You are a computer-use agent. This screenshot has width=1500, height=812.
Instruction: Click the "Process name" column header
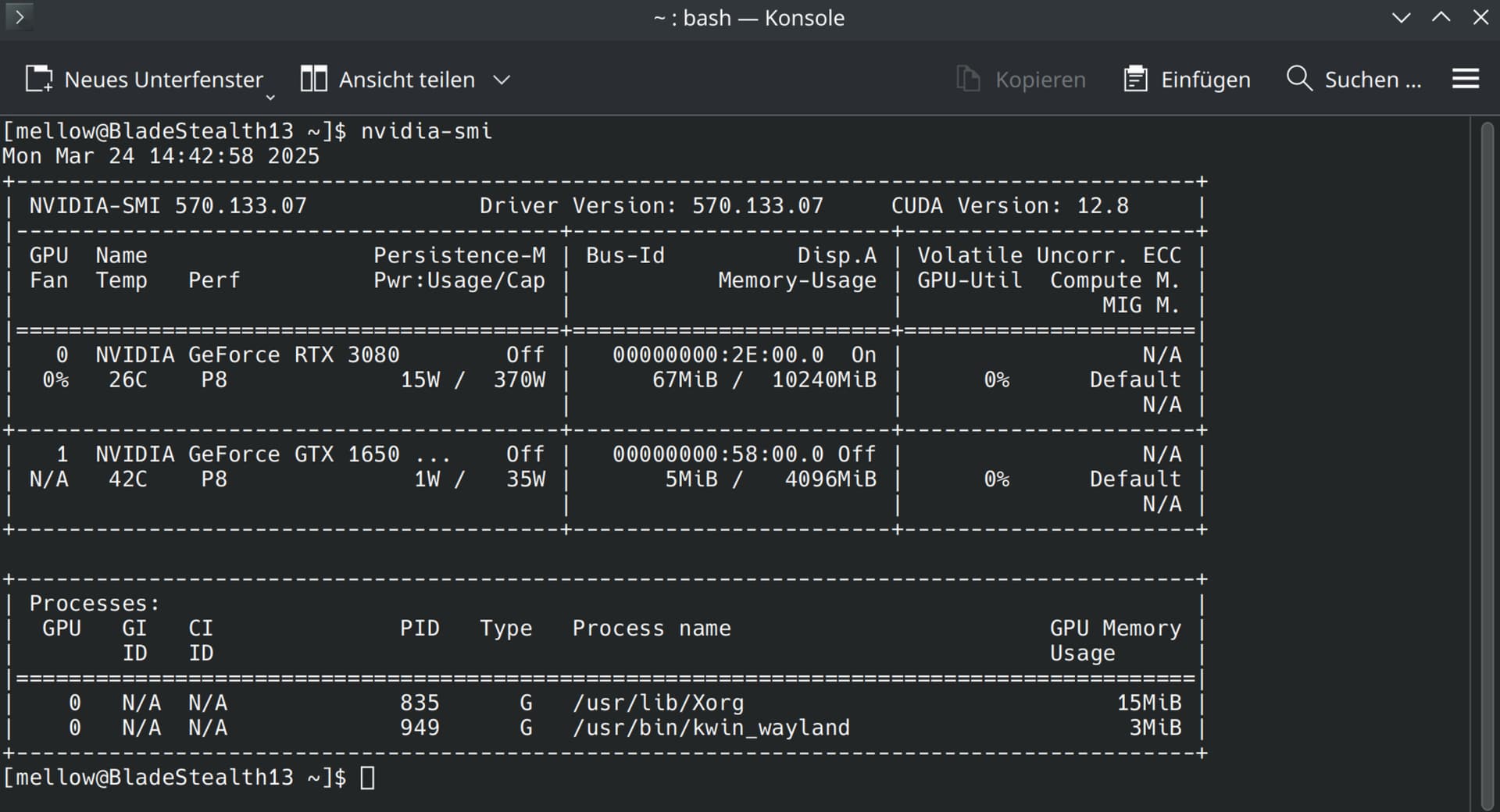(652, 629)
